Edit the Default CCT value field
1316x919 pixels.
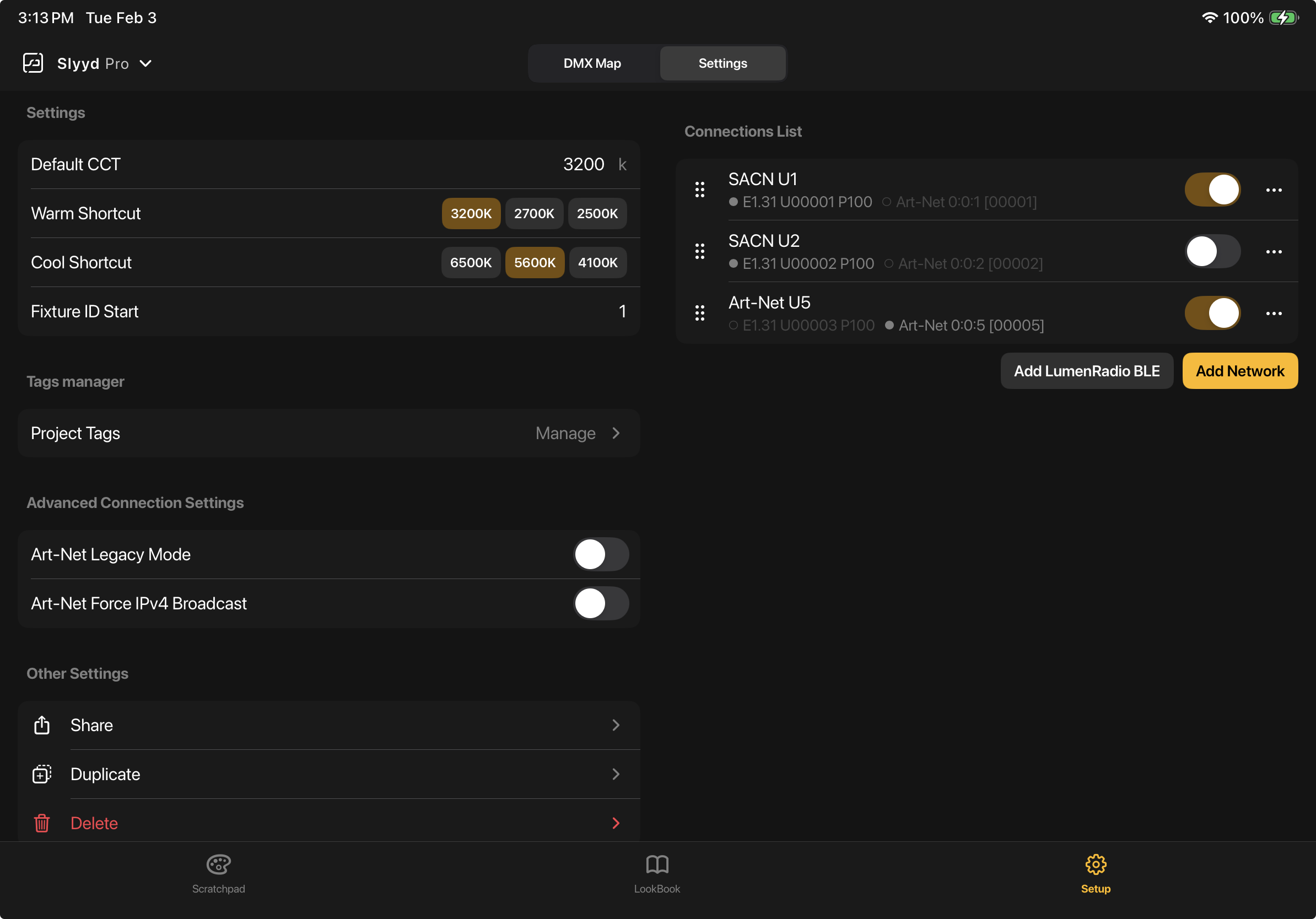click(584, 164)
